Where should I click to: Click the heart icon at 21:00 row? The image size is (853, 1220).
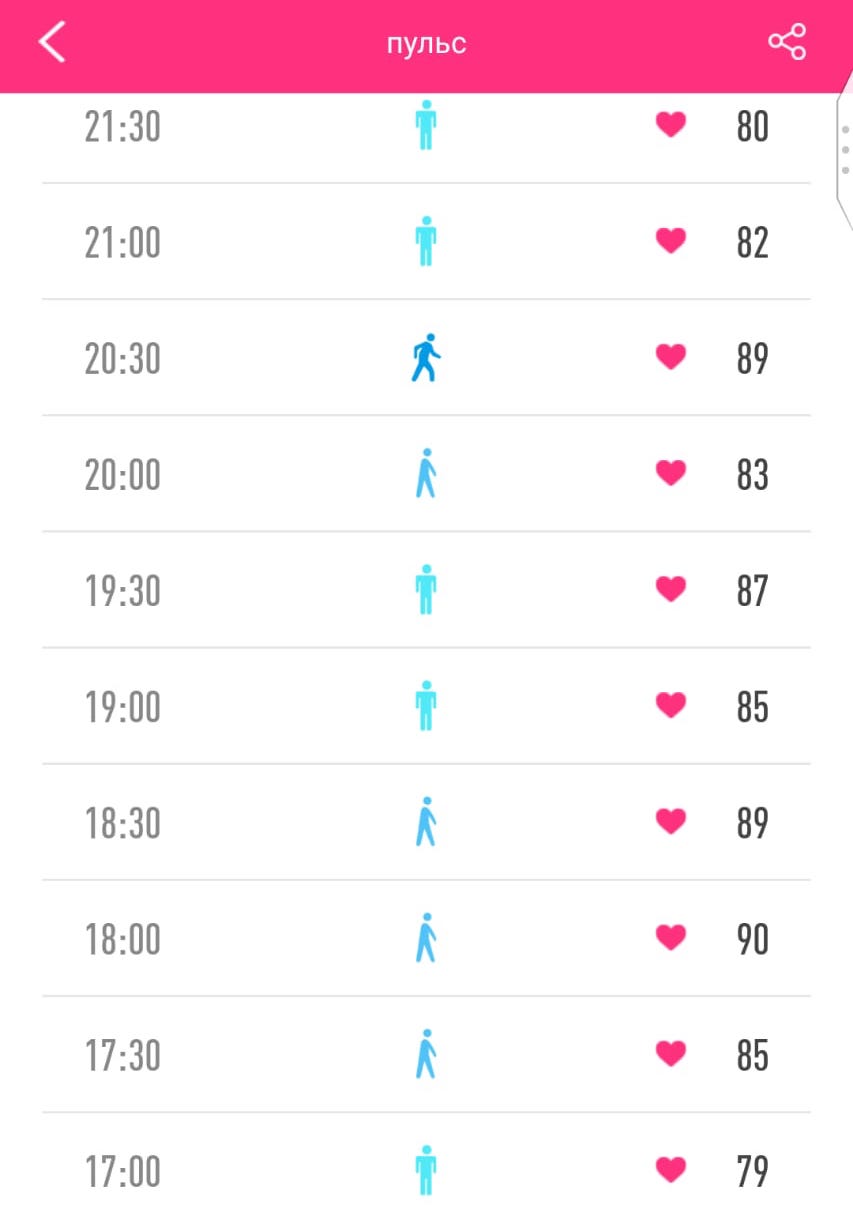coord(671,241)
